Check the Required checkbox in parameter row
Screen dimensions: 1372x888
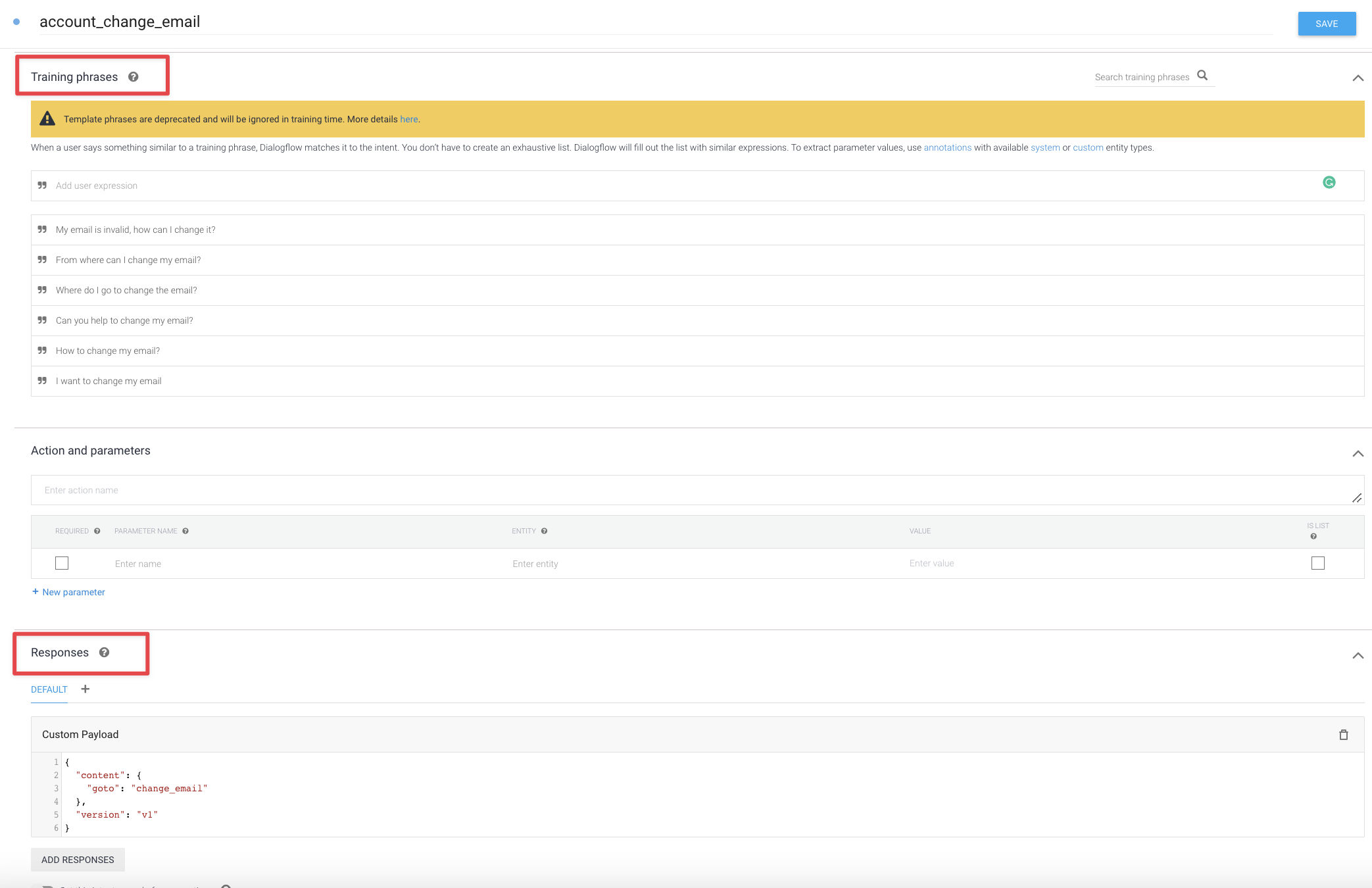(62, 563)
